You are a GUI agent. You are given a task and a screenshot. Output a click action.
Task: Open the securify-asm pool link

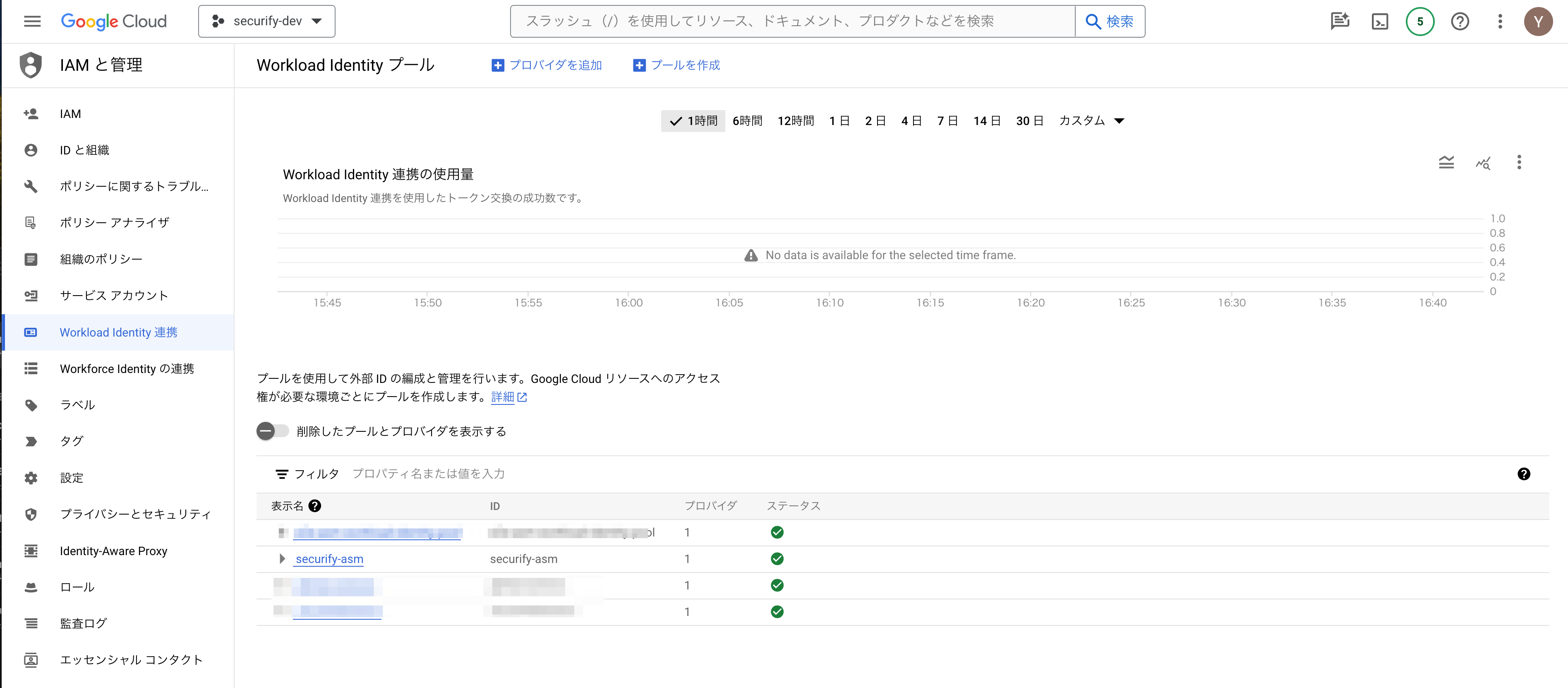[x=329, y=559]
